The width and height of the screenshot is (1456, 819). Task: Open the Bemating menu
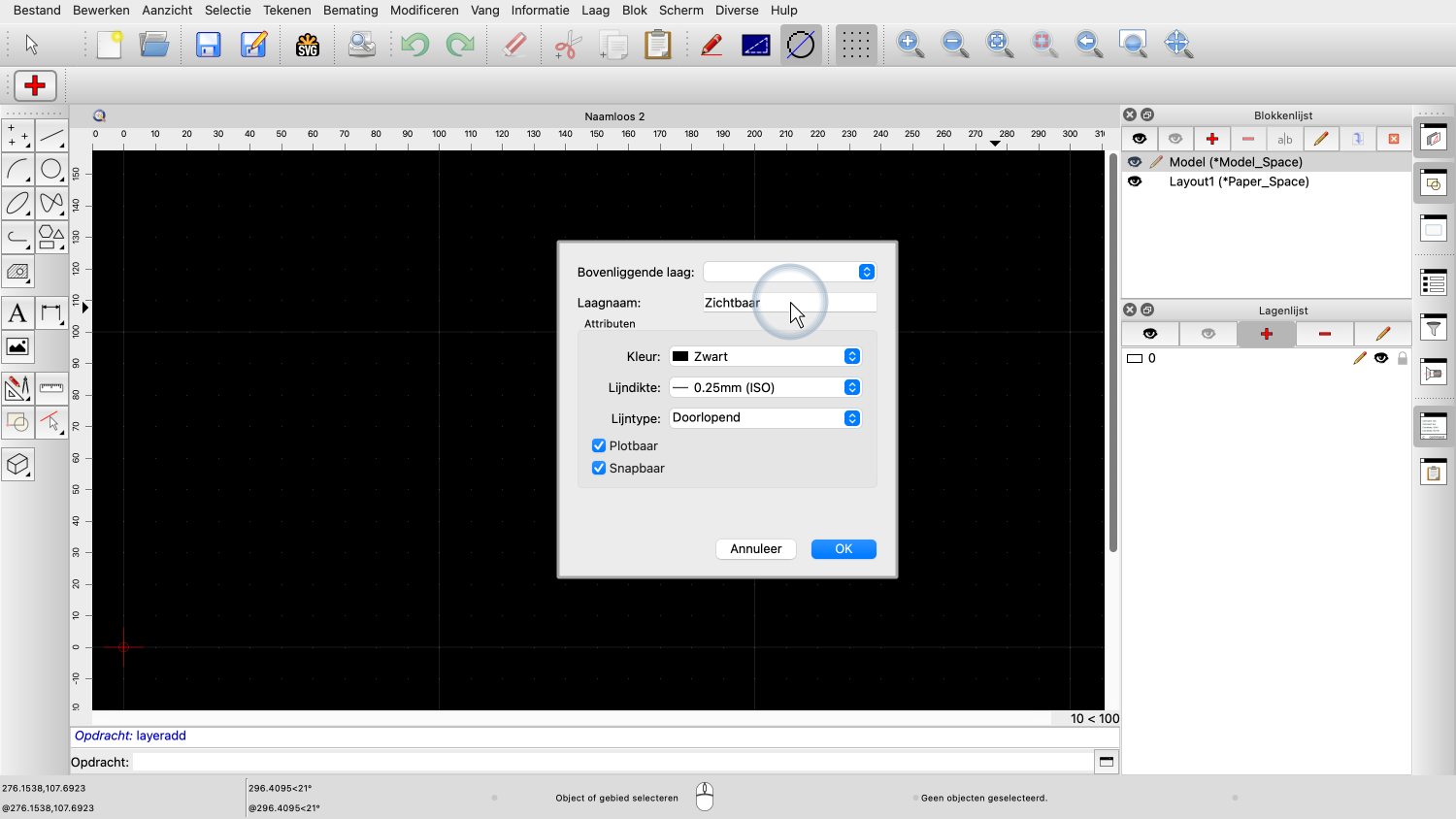(350, 10)
